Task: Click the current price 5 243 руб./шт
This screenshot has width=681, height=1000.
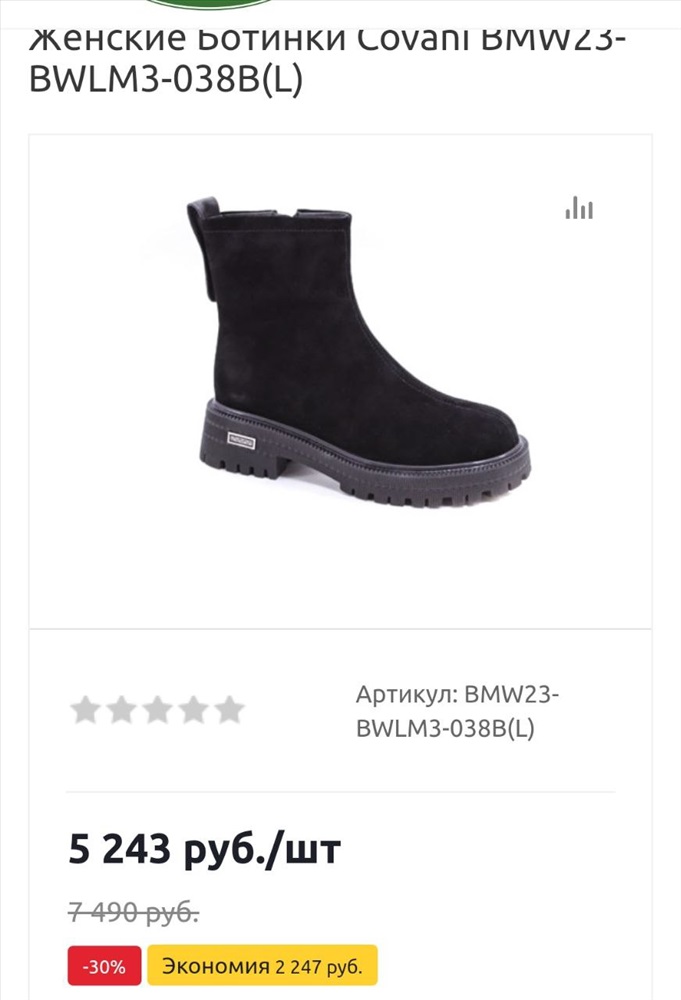Action: click(x=205, y=850)
